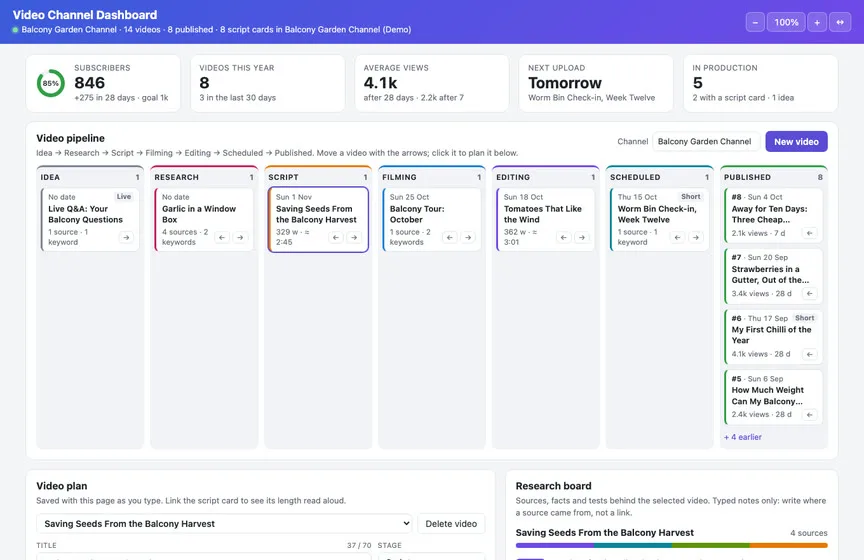
Task: Open My First Chilli of the Year card
Action: coord(771,335)
